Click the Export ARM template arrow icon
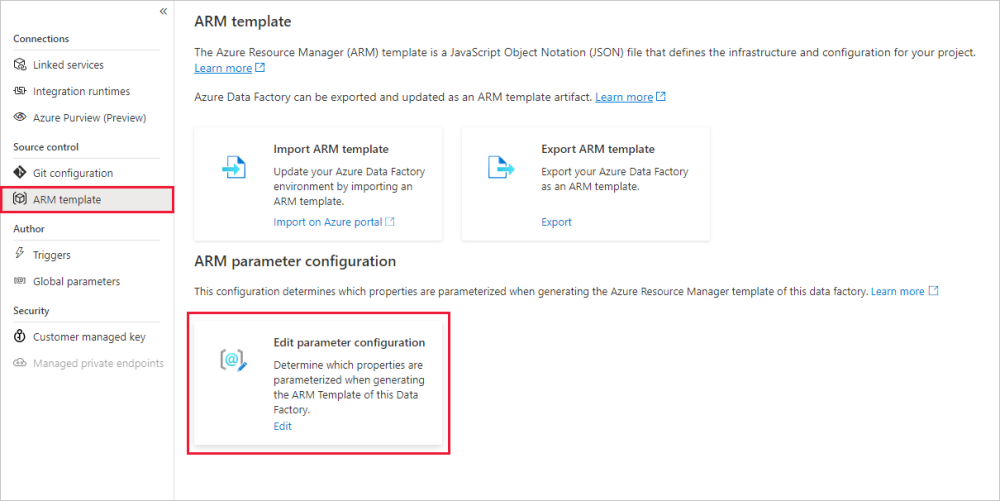Screen dimensions: 1000x501 pos(501,167)
